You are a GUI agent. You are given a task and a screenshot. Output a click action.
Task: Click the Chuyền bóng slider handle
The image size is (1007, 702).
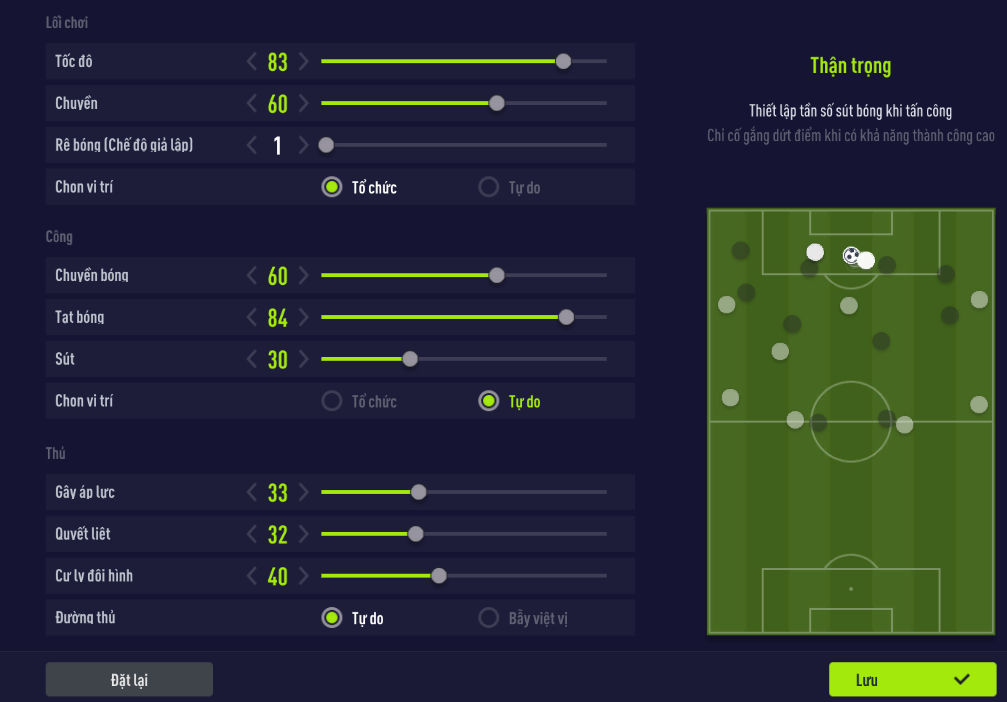496,275
